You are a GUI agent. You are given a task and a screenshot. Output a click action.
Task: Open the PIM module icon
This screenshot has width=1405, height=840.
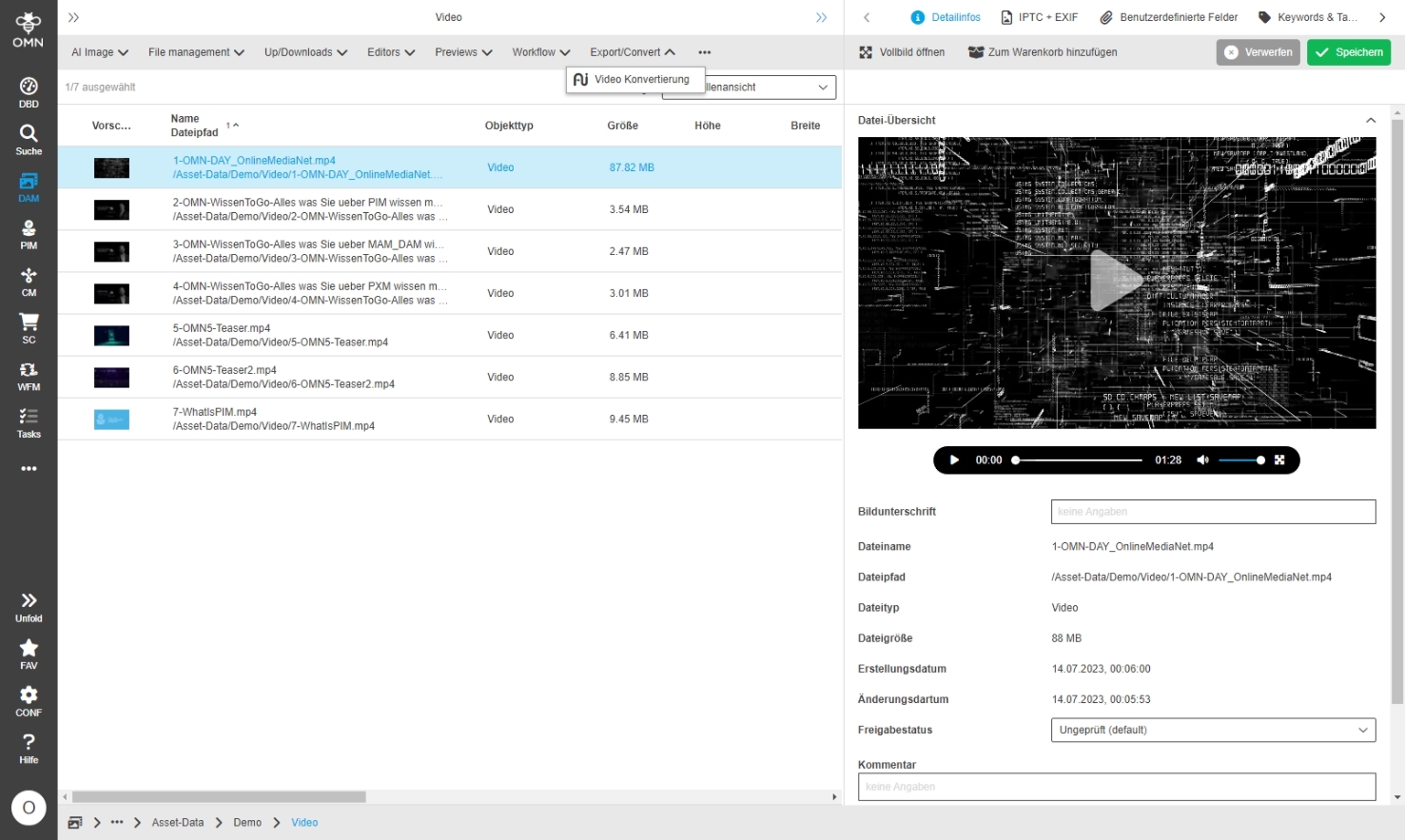tap(29, 234)
